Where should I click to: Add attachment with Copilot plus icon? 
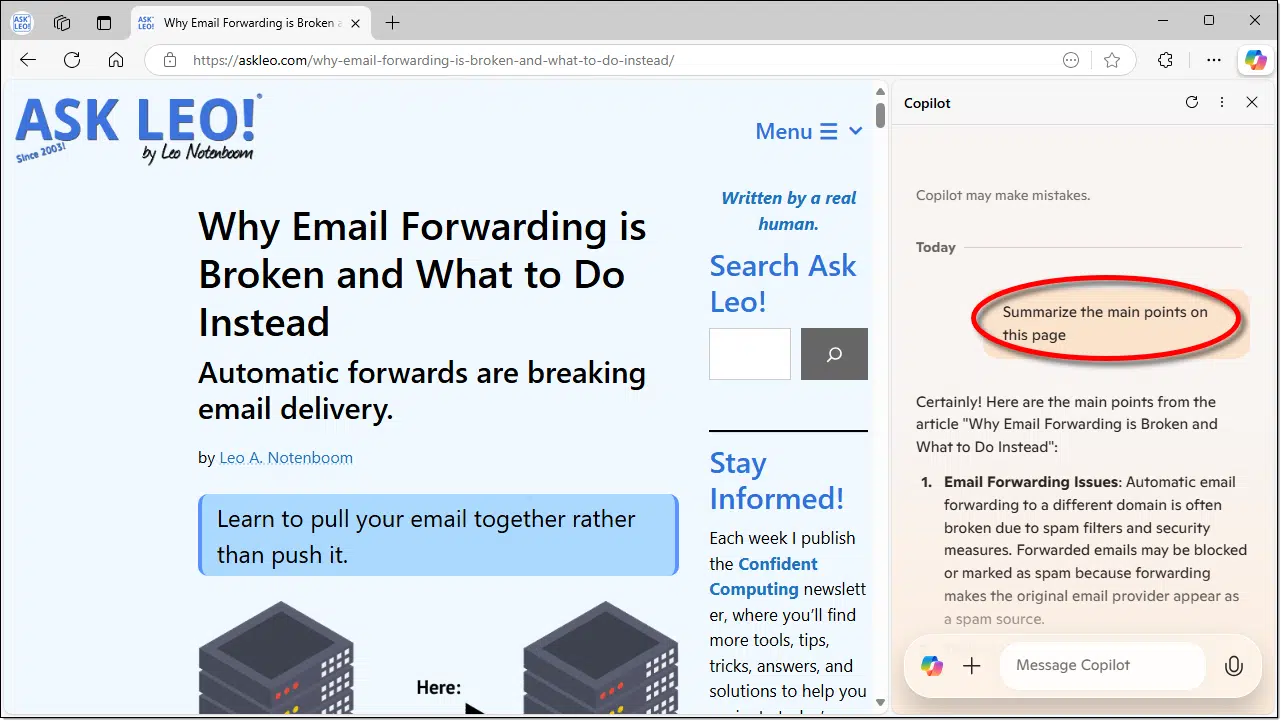971,666
